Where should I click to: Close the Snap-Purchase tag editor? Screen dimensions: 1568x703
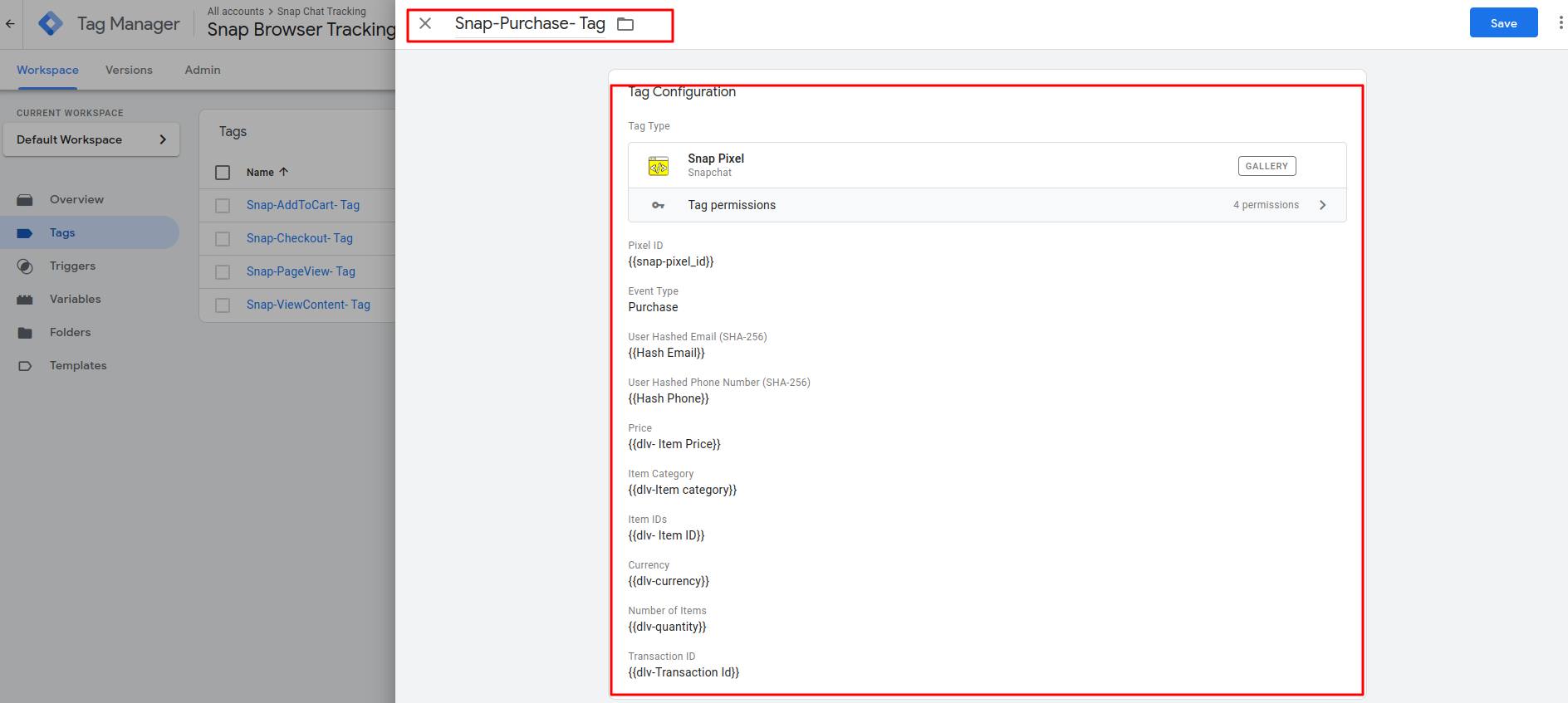pos(425,24)
